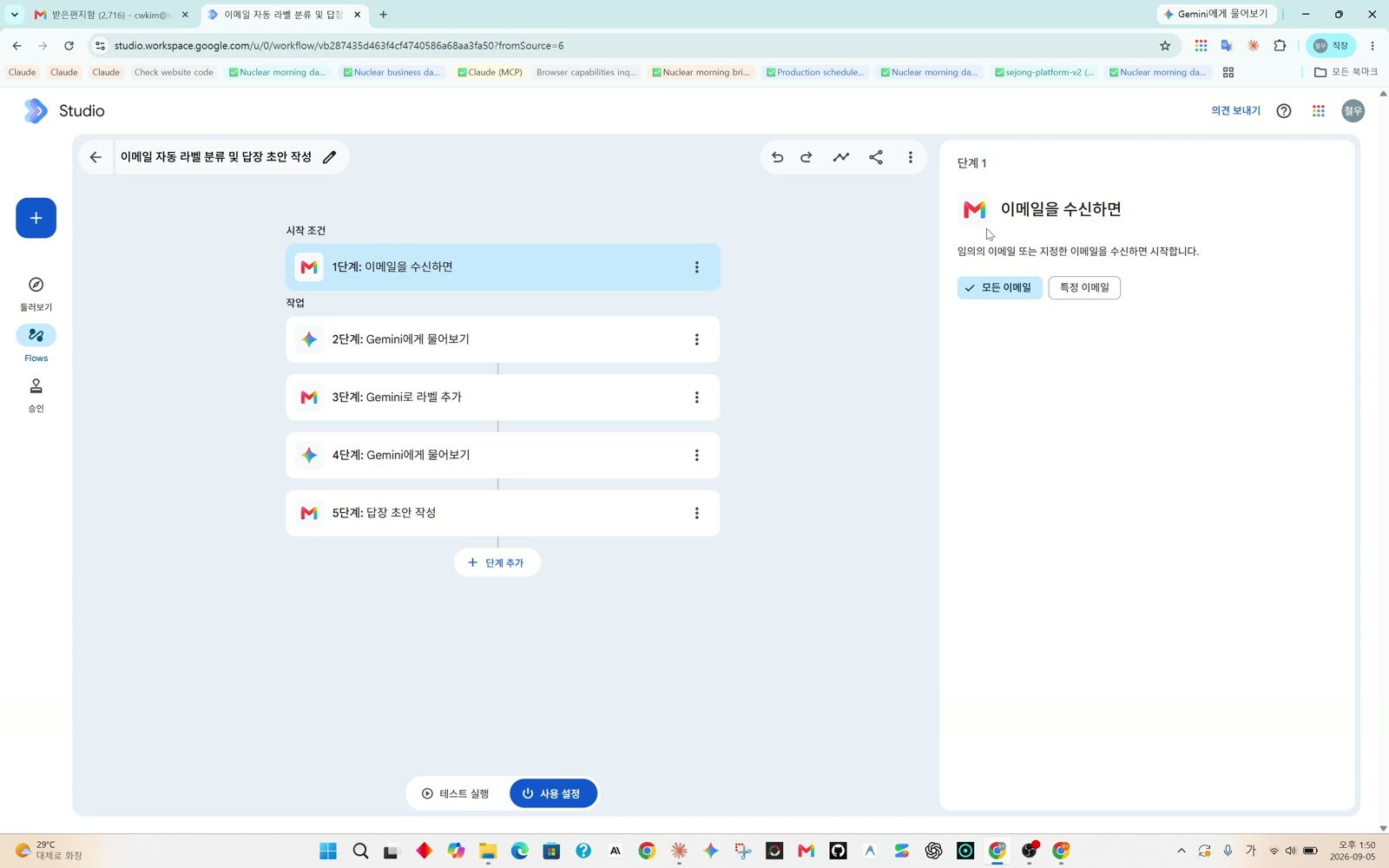Open options menu for 2단계 Gemini에게 물어보기
The width and height of the screenshot is (1389, 868).
pyautogui.click(x=696, y=339)
